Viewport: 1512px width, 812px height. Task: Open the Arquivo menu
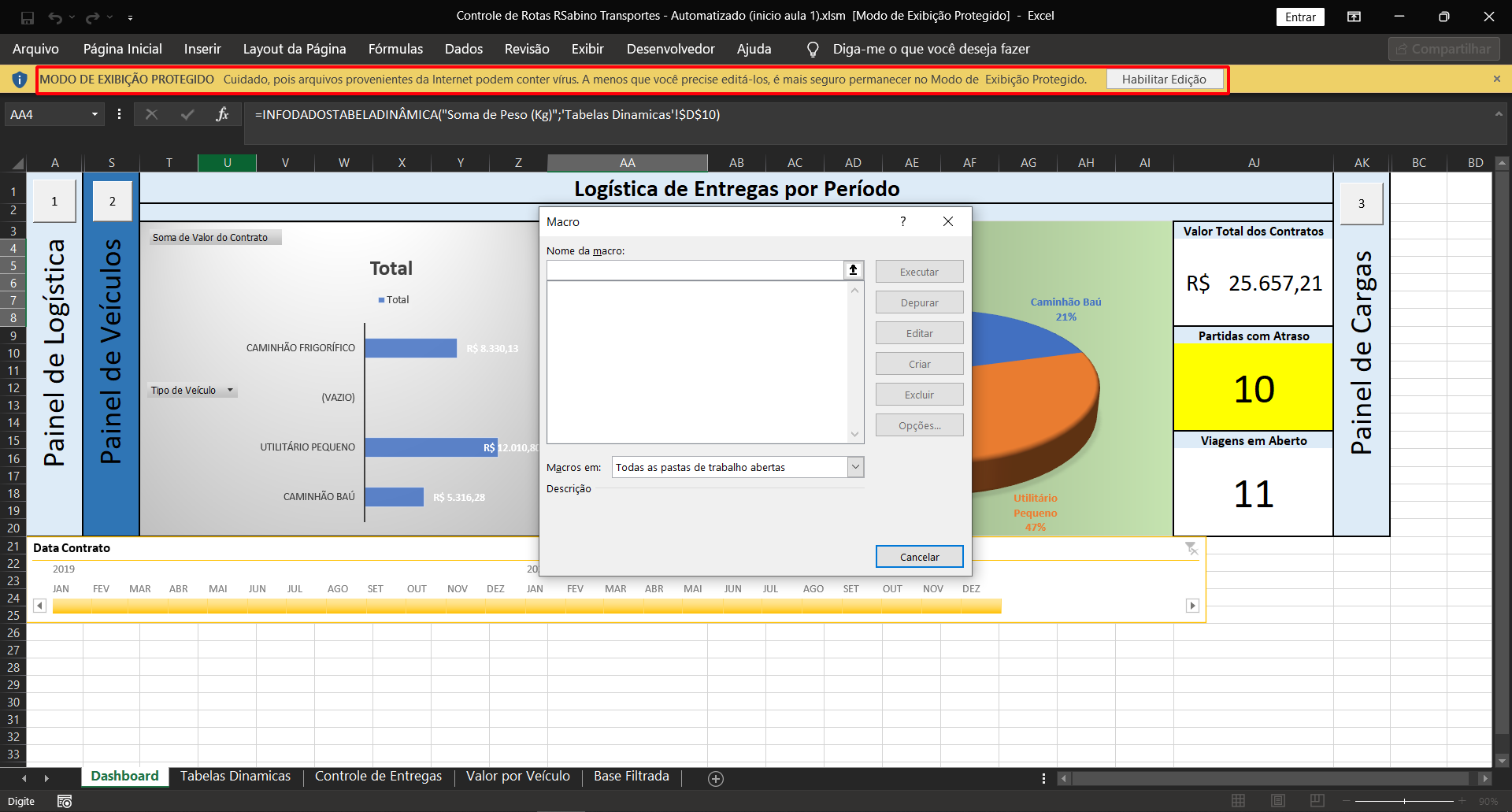coord(35,49)
